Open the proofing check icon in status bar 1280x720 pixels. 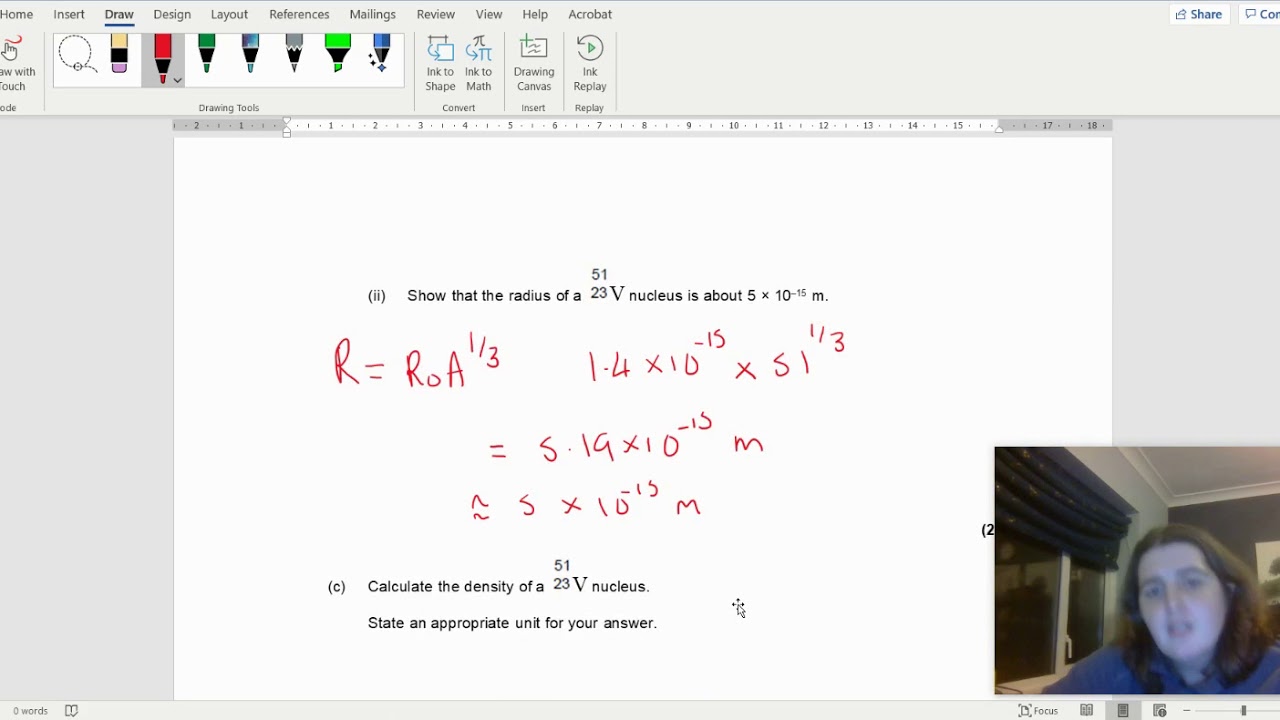click(x=71, y=711)
